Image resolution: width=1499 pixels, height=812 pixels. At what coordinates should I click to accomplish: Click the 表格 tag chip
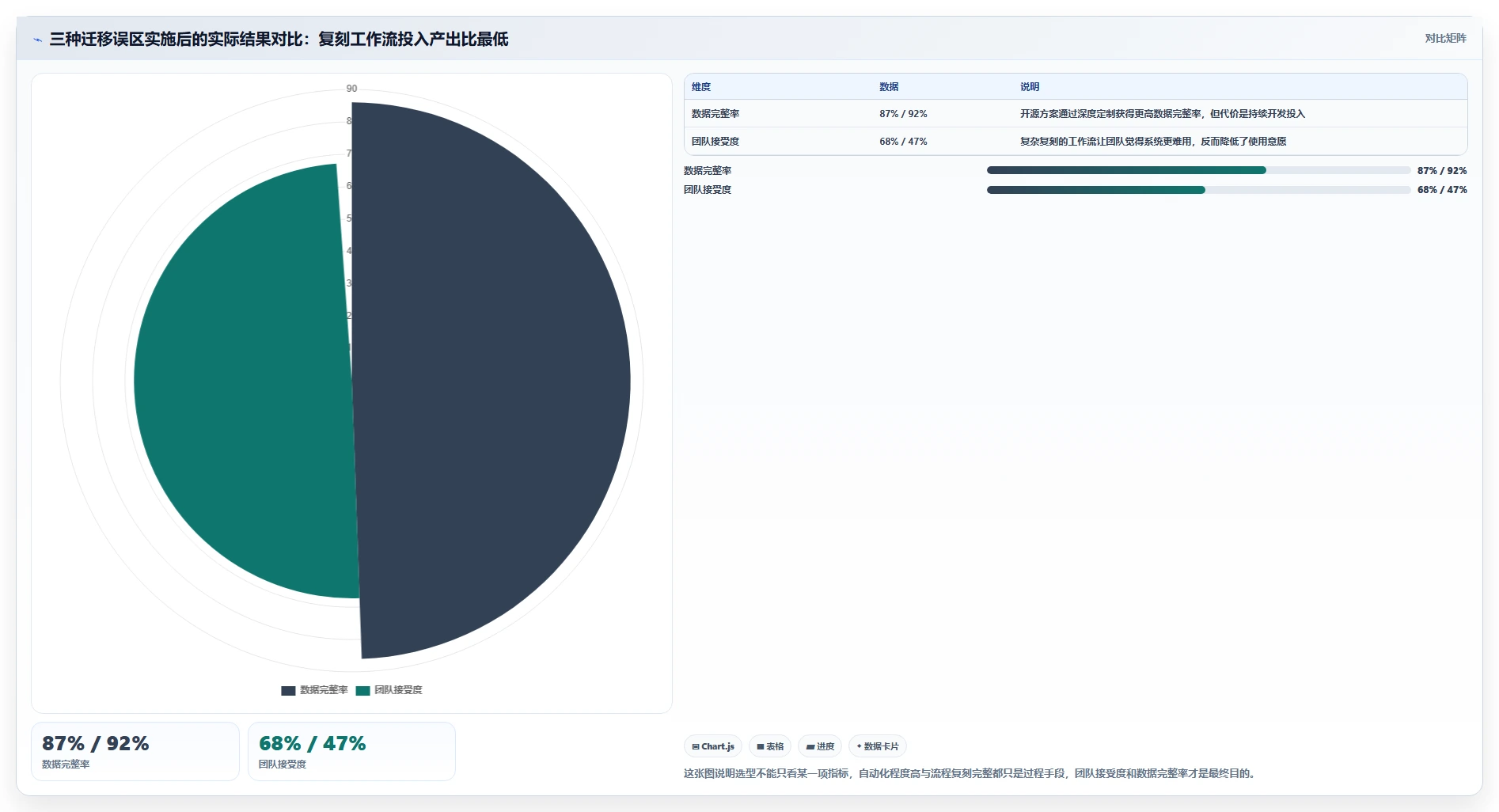[770, 746]
